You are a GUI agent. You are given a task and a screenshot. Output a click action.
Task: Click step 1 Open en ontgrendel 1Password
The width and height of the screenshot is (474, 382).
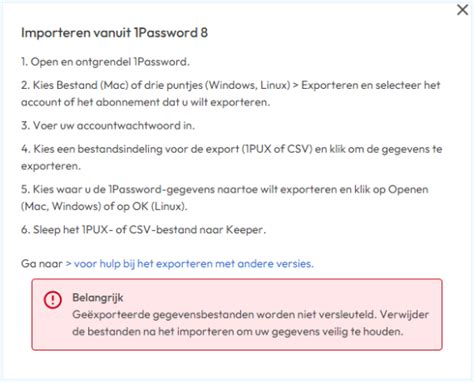point(105,62)
